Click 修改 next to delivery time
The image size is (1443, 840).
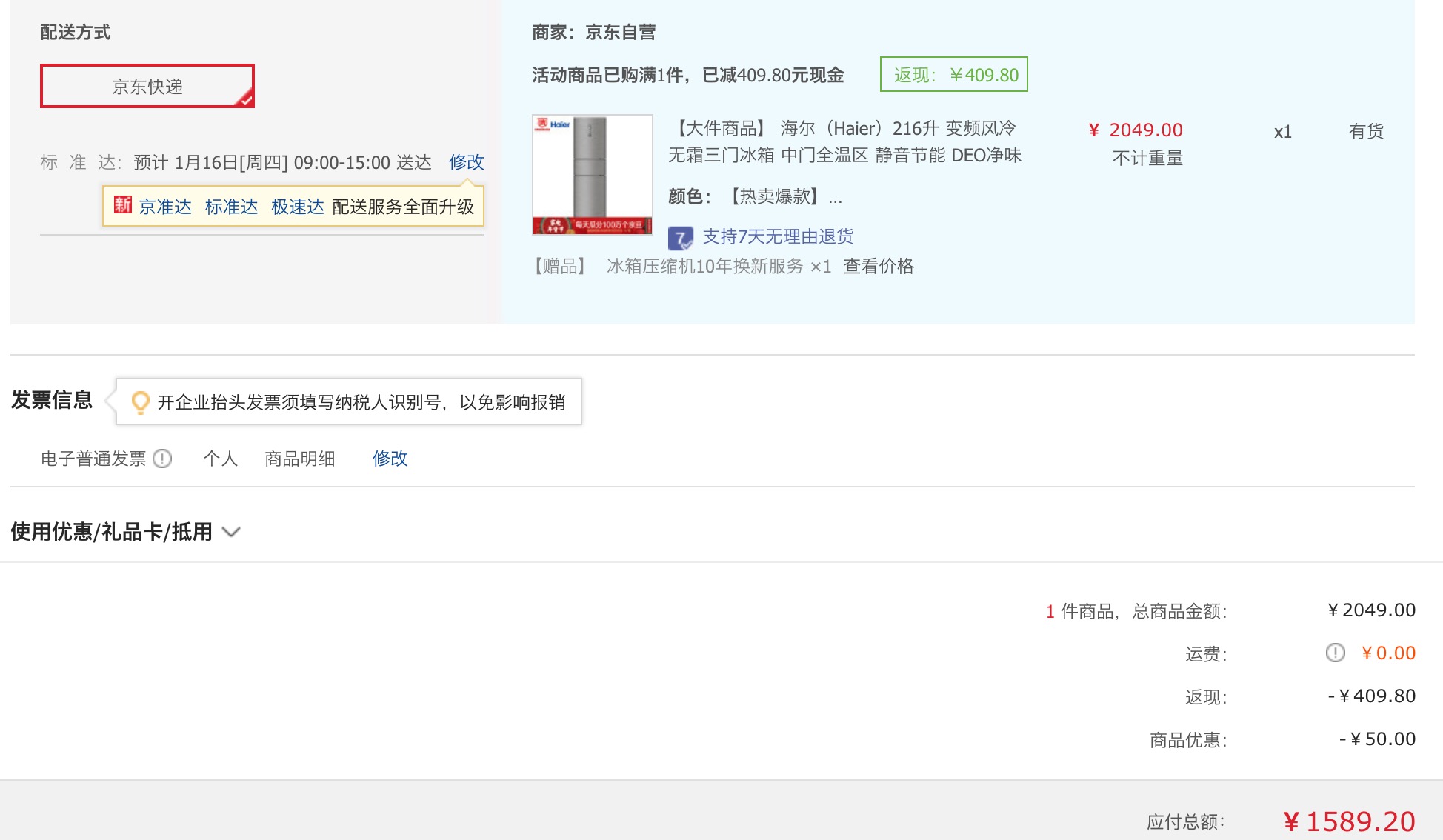click(x=467, y=162)
